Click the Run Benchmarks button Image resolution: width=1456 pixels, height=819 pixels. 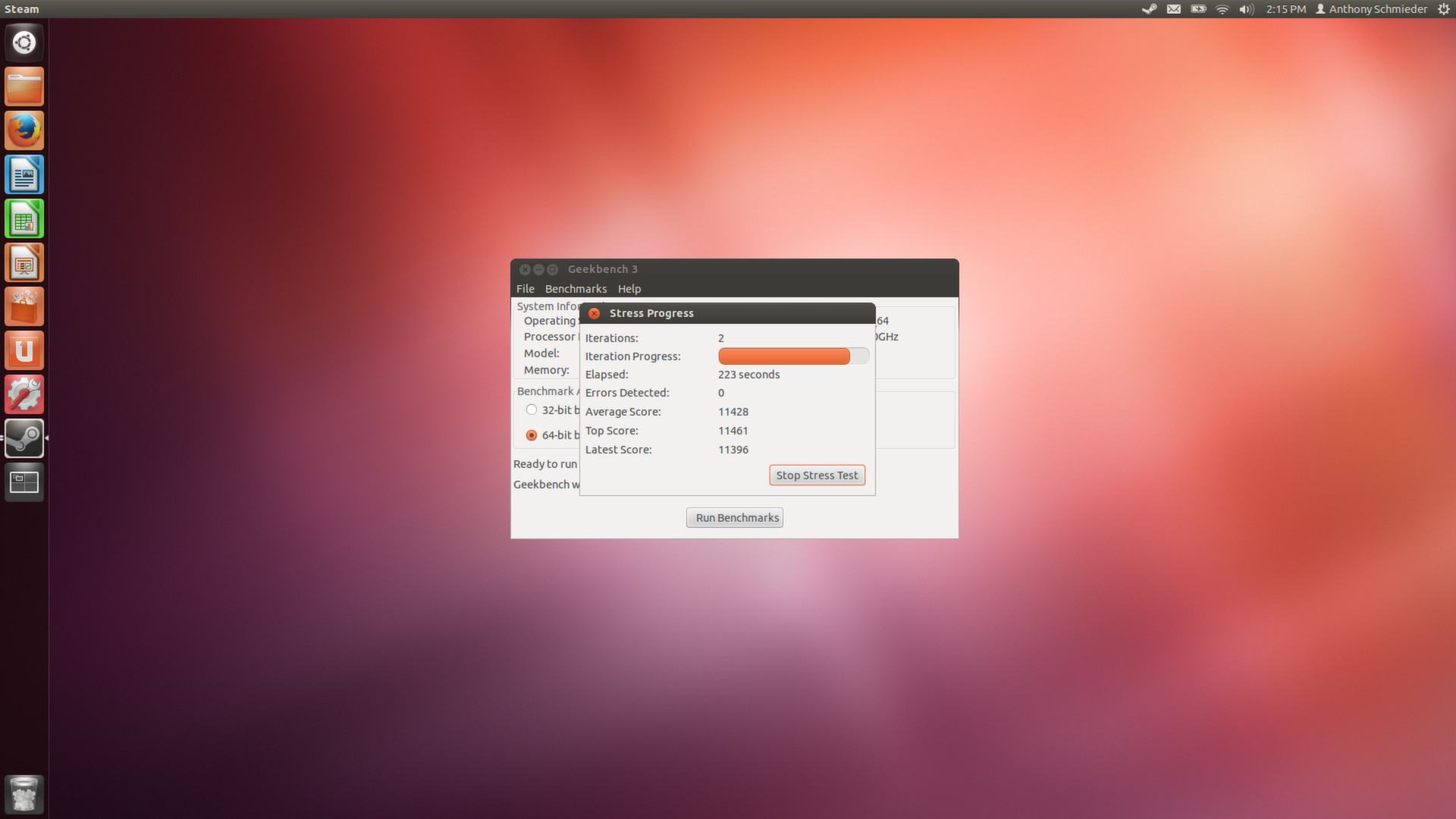click(x=735, y=518)
